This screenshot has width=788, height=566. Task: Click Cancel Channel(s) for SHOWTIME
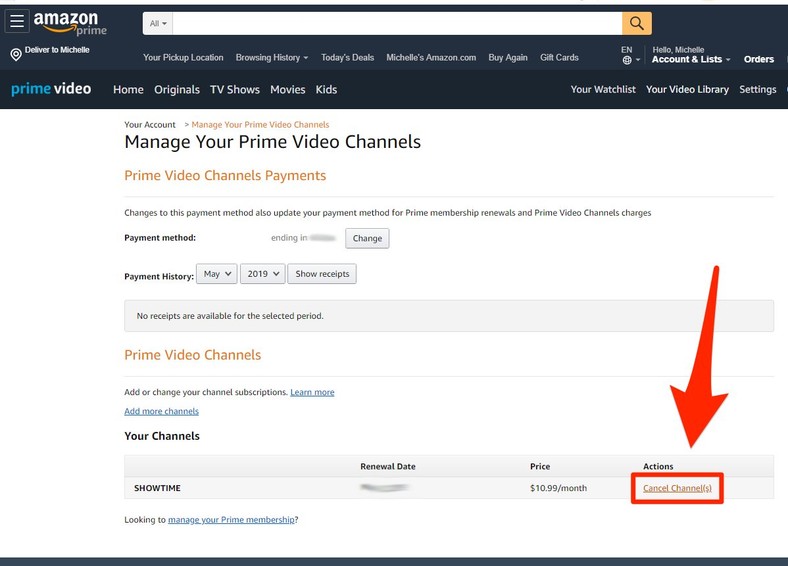(x=677, y=488)
